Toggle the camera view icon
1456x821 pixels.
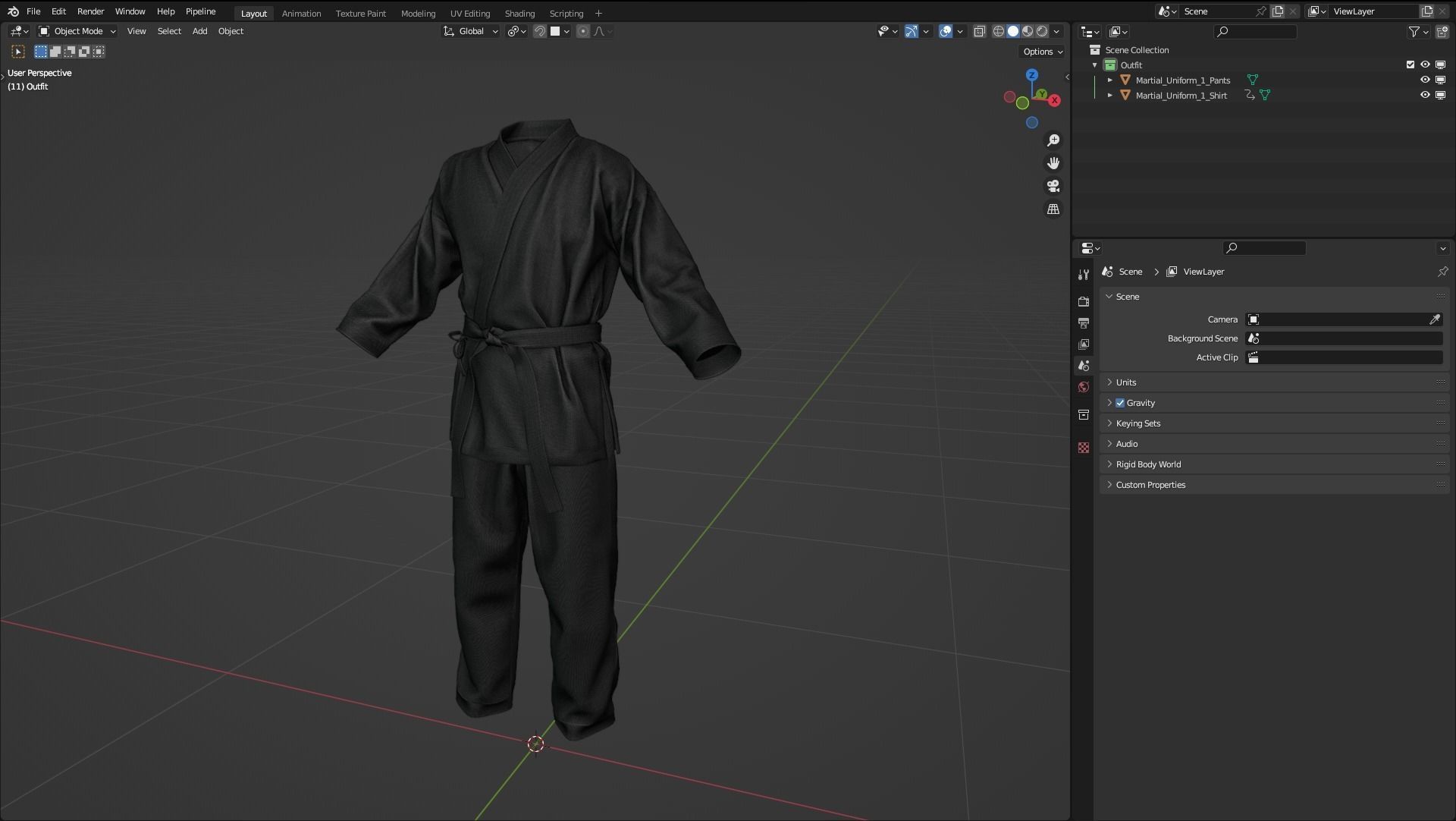tap(1053, 186)
